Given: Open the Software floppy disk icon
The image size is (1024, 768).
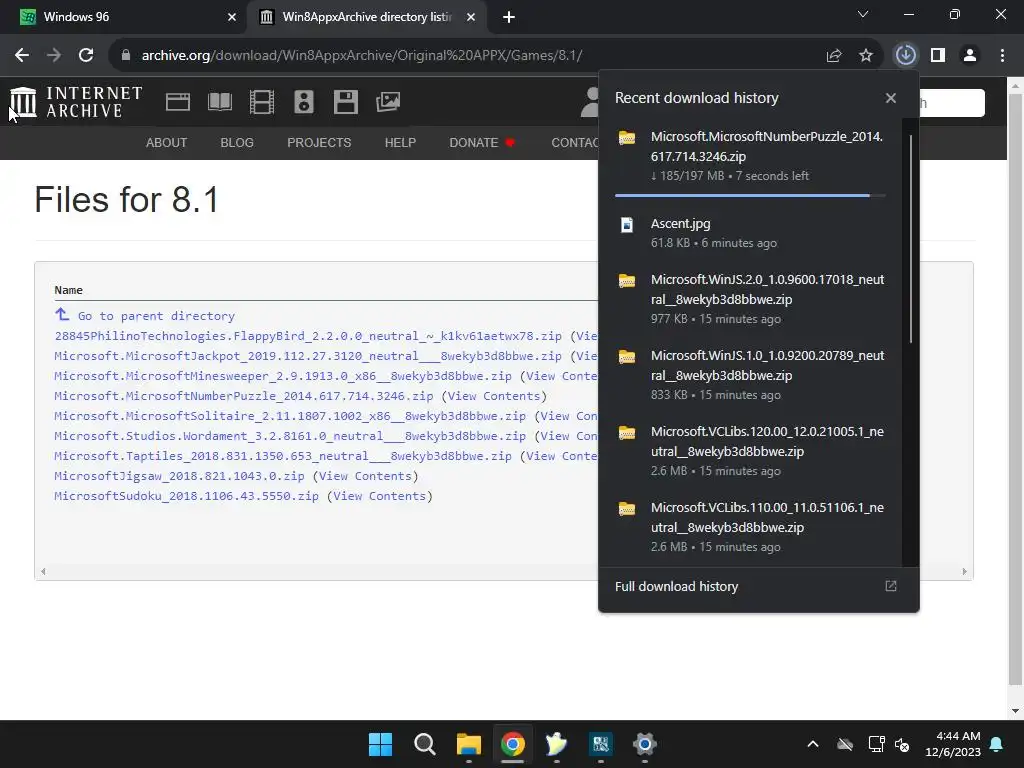Looking at the screenshot, I should coord(345,102).
